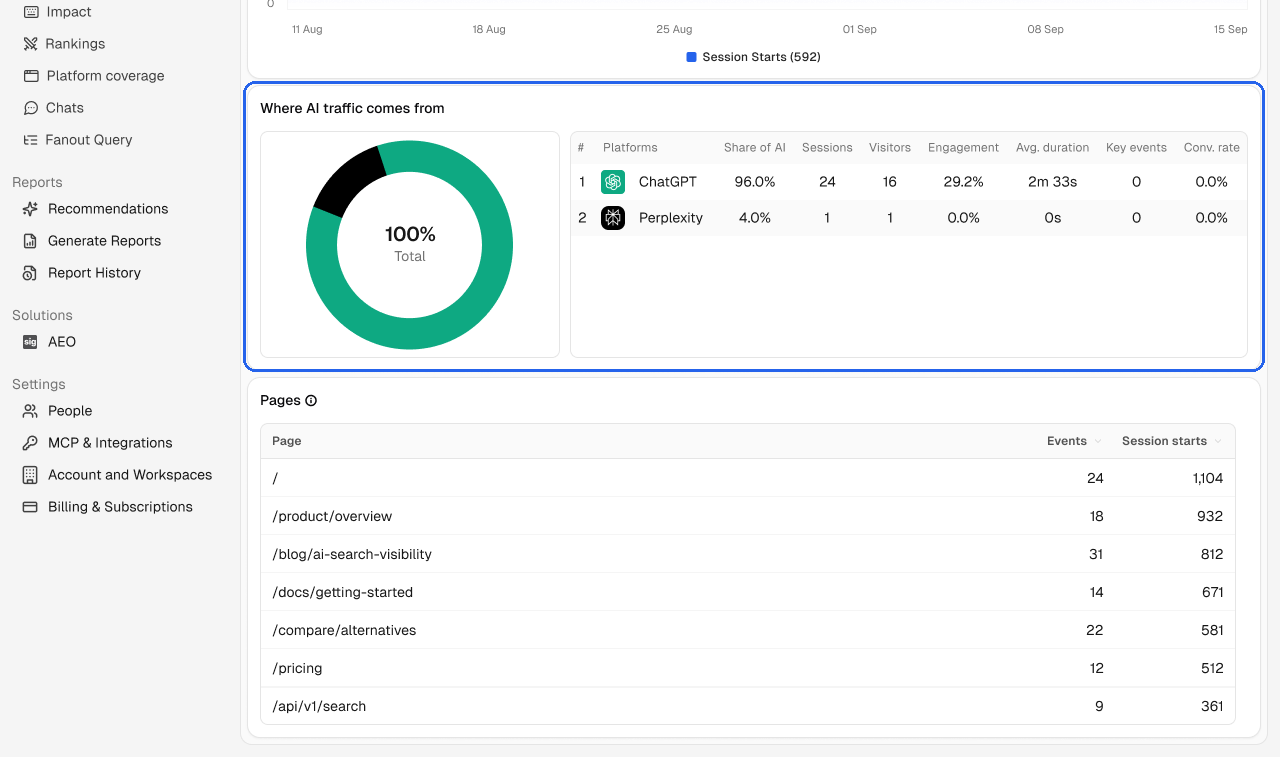Click the ChatGPT logo icon
The width and height of the screenshot is (1280, 757).
click(x=613, y=182)
